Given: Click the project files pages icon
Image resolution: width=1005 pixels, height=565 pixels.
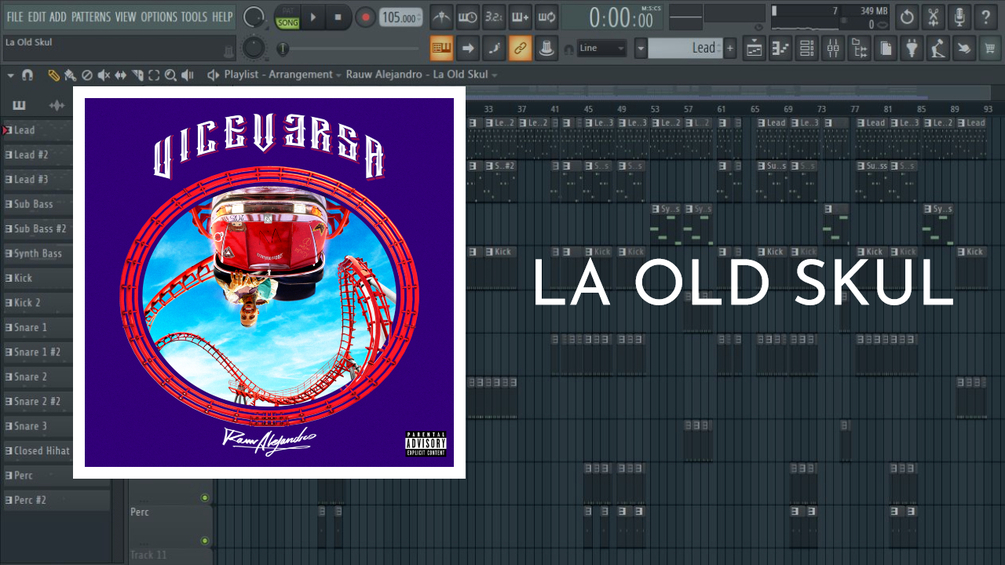Looking at the screenshot, I should pyautogui.click(x=886, y=48).
